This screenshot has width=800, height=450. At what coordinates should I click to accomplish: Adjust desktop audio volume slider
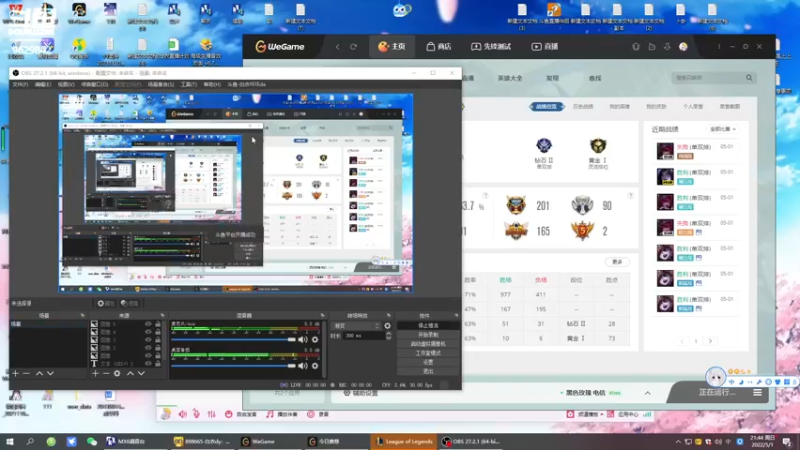point(234,365)
